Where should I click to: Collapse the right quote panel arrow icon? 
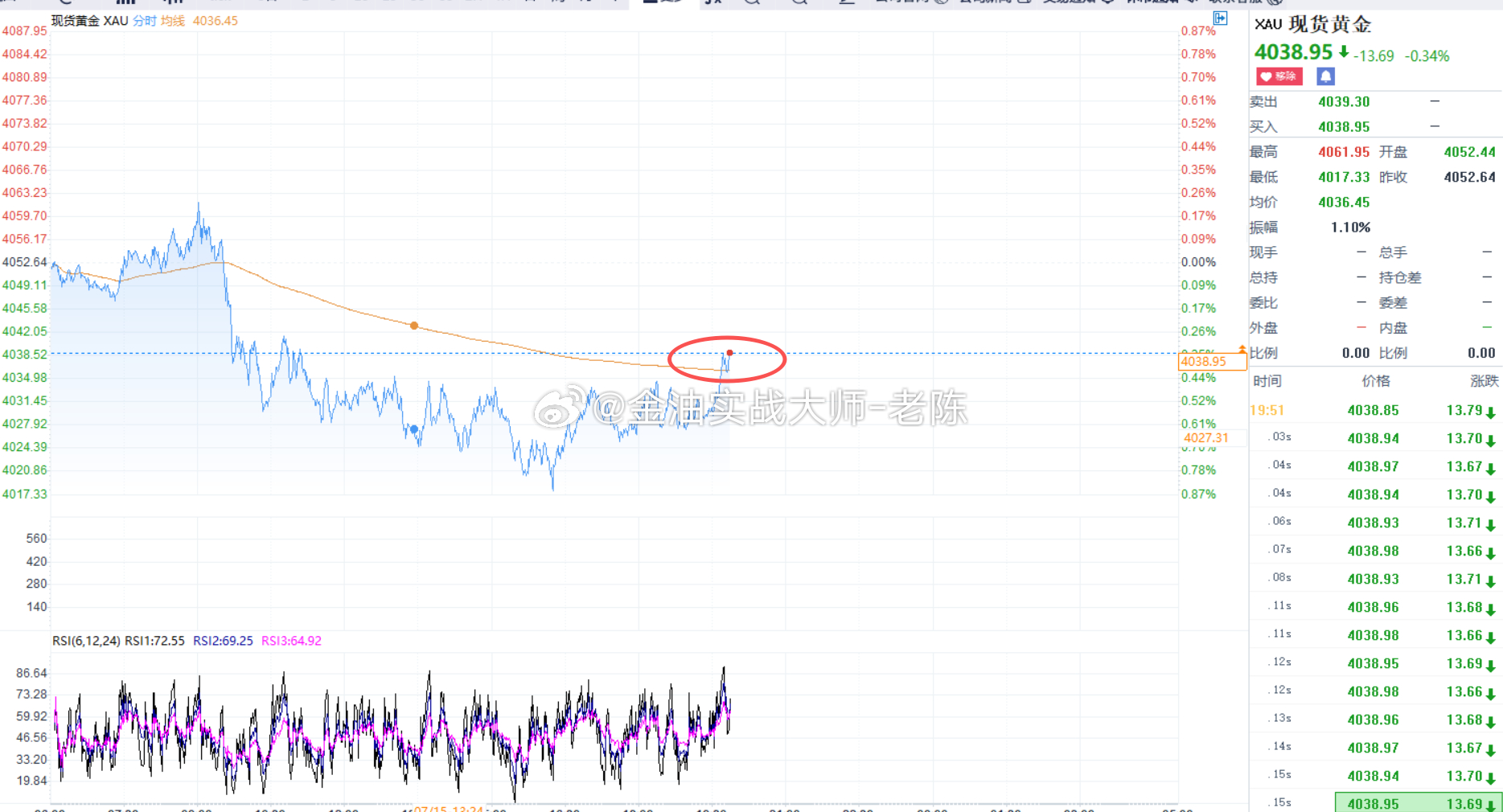1220,18
